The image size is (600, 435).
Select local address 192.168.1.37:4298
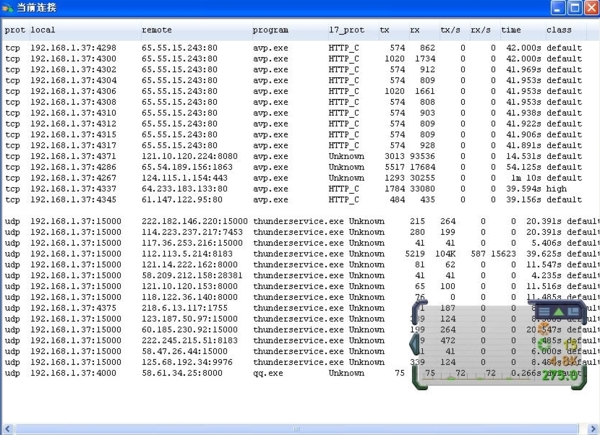tap(73, 48)
